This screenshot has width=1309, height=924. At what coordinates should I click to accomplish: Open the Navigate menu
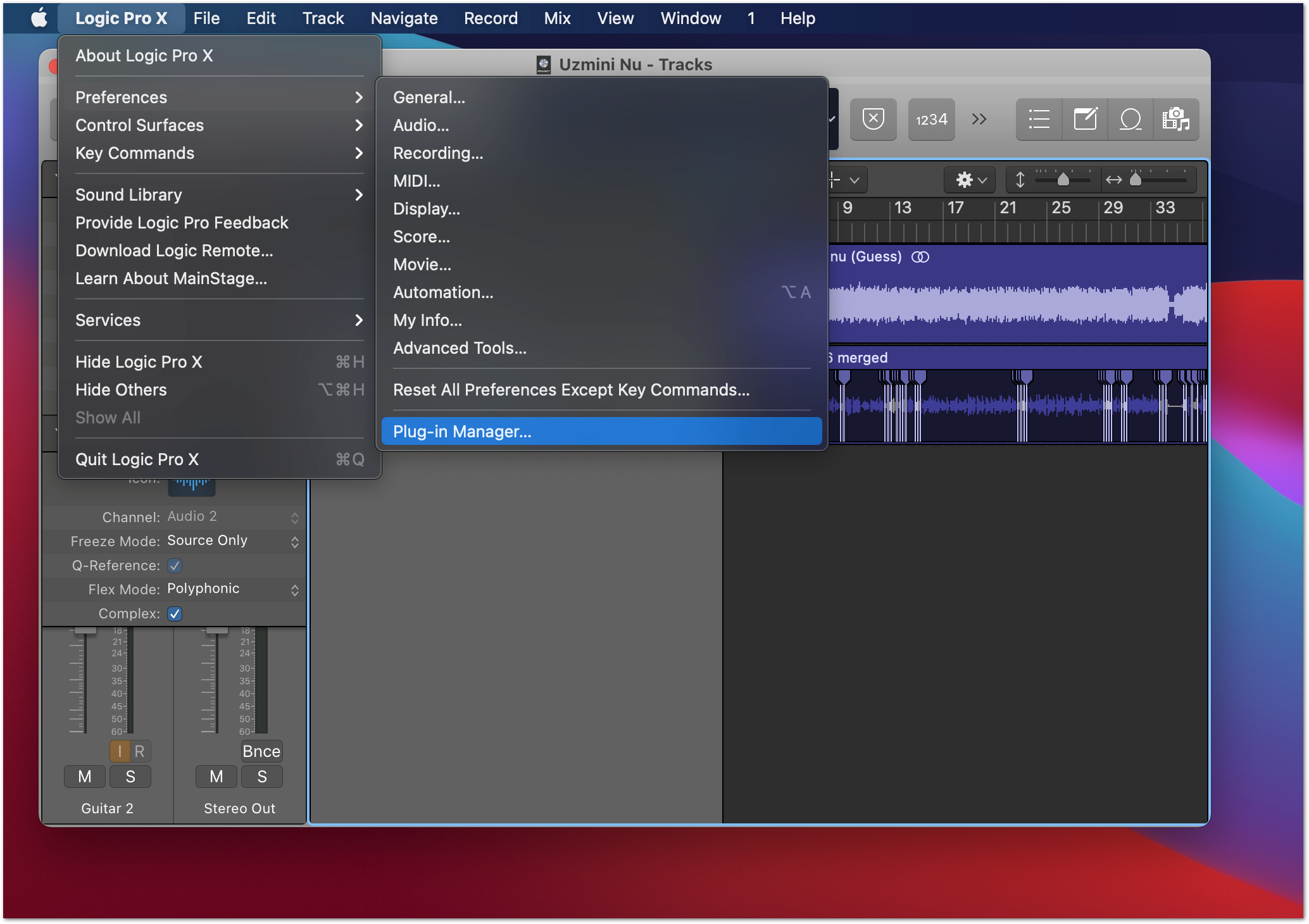(x=404, y=18)
